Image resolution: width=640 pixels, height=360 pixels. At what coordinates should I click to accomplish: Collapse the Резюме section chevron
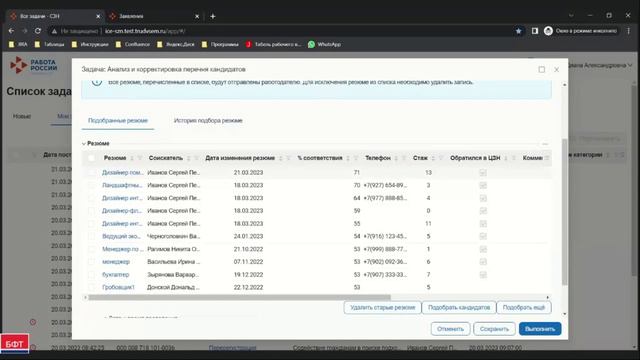pos(84,144)
